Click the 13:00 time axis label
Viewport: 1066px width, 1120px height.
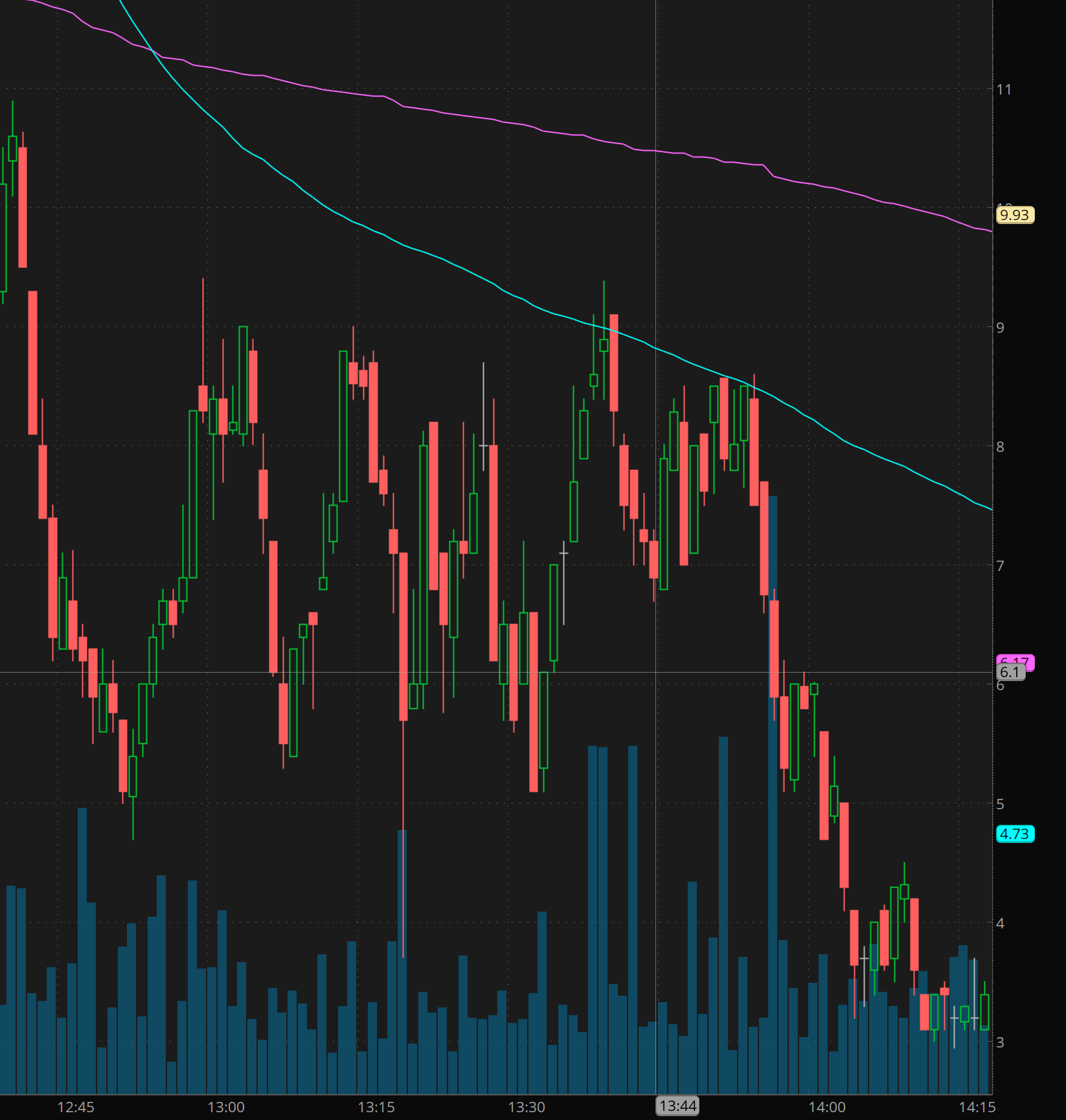tap(226, 1107)
